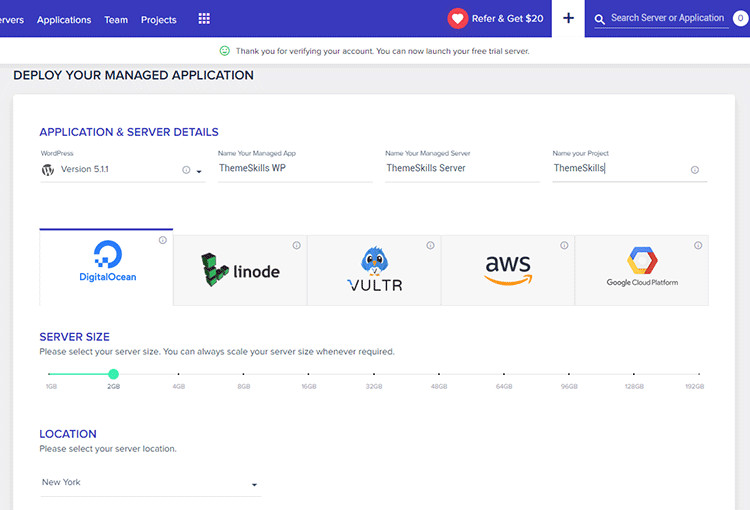The width and height of the screenshot is (750, 510).
Task: Click the smiley verification icon
Action: click(x=224, y=51)
